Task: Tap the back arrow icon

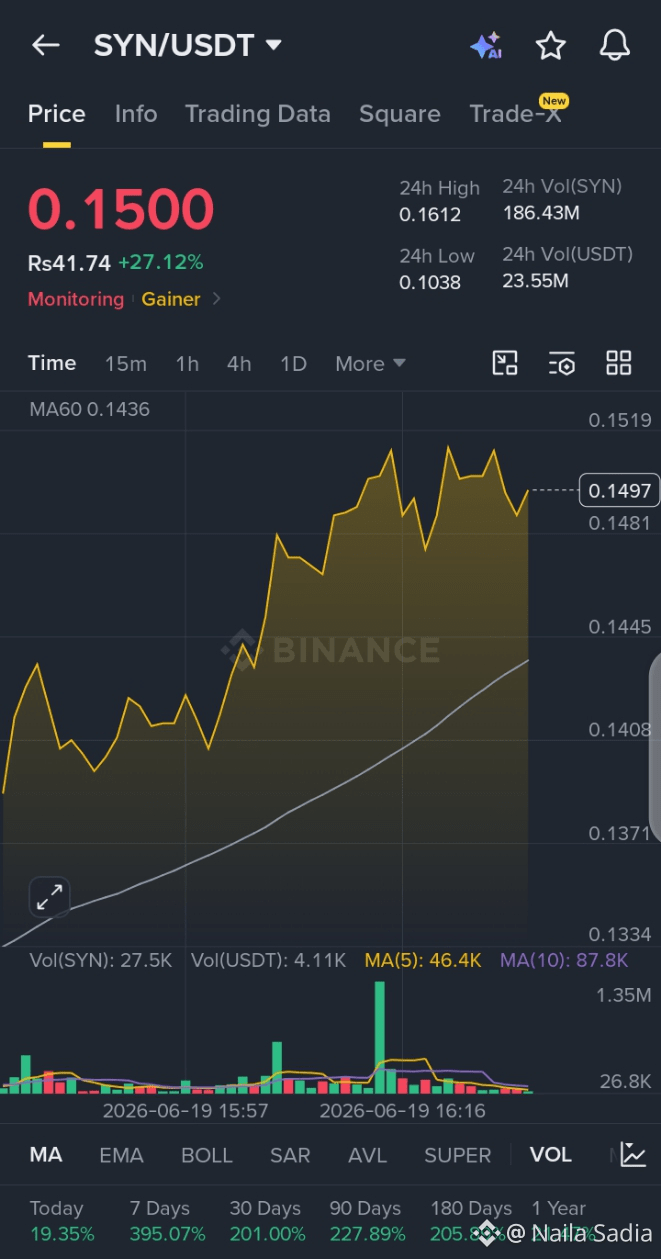Action: [x=46, y=45]
